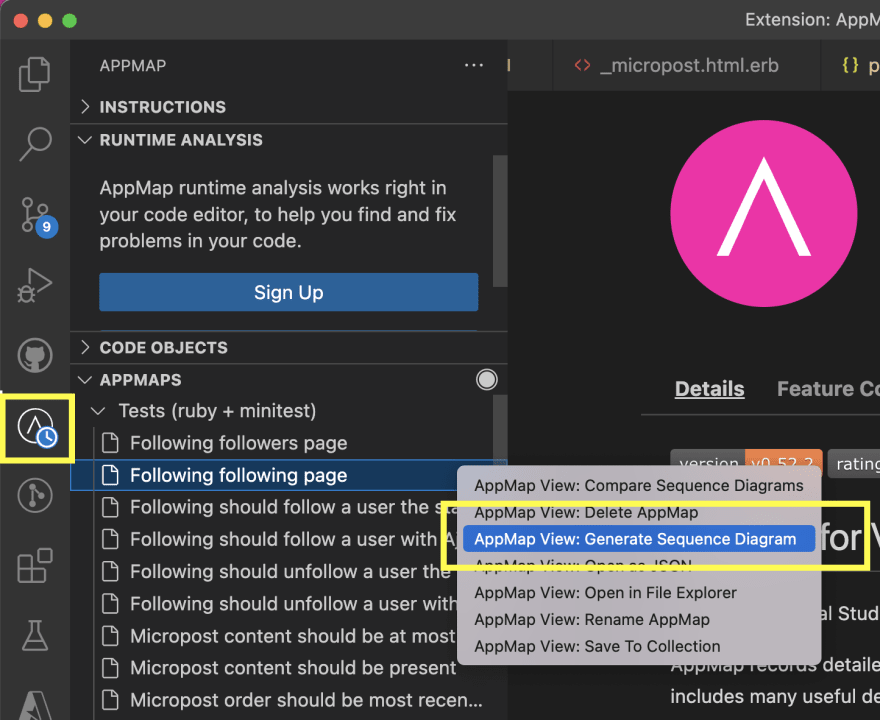This screenshot has width=880, height=720.
Task: Click the rating badge on extension page
Action: pyautogui.click(x=854, y=463)
